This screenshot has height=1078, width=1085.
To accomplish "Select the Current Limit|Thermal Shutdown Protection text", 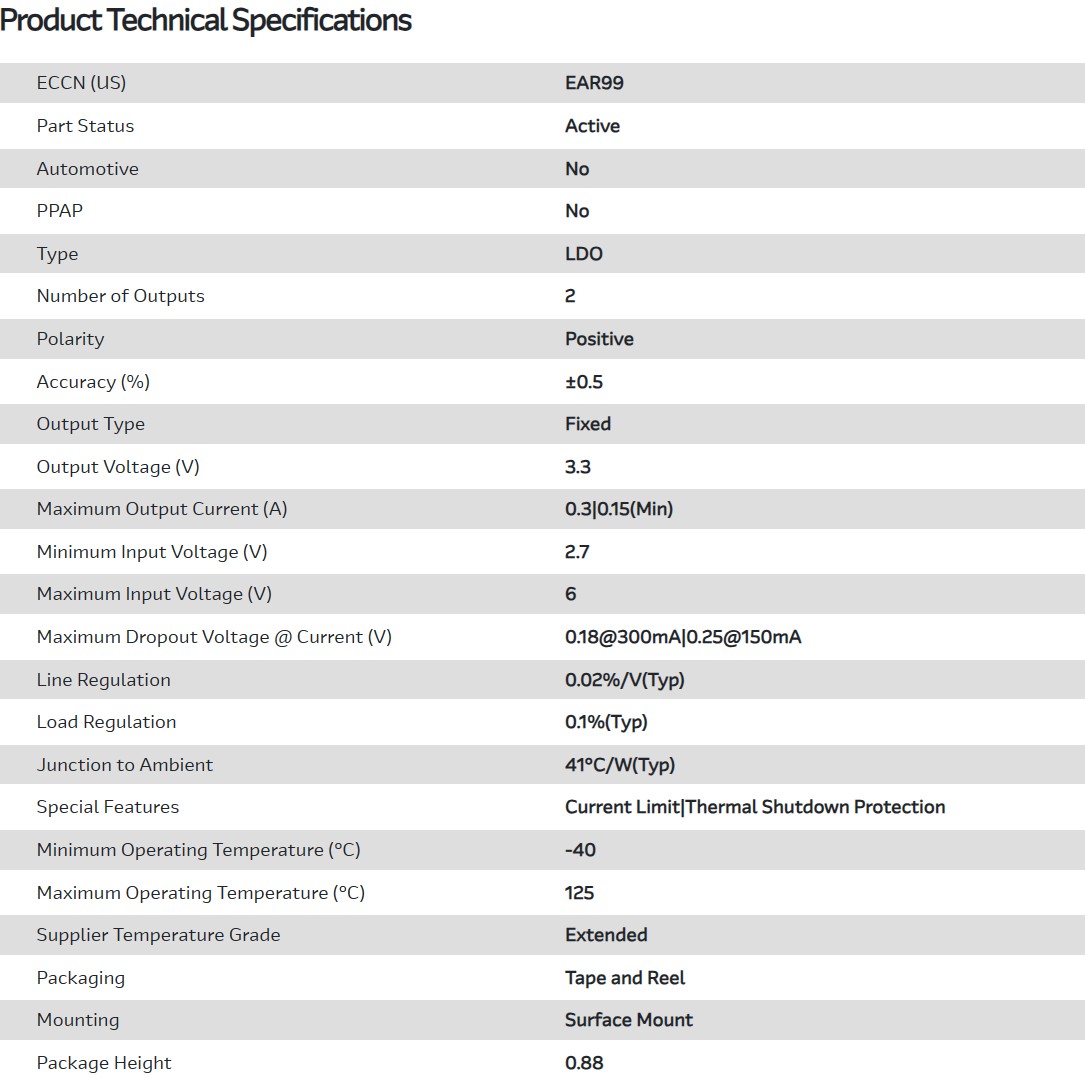I will (755, 807).
